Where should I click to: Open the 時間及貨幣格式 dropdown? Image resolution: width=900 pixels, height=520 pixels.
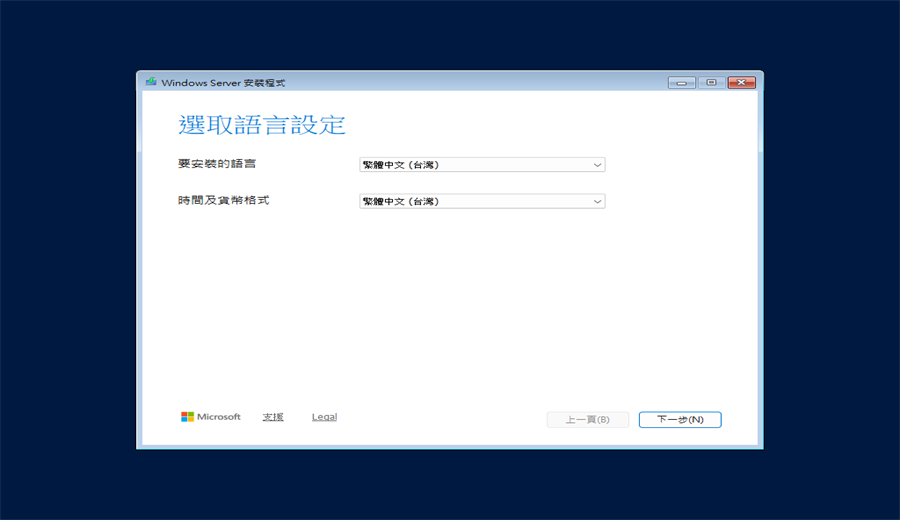coord(482,201)
